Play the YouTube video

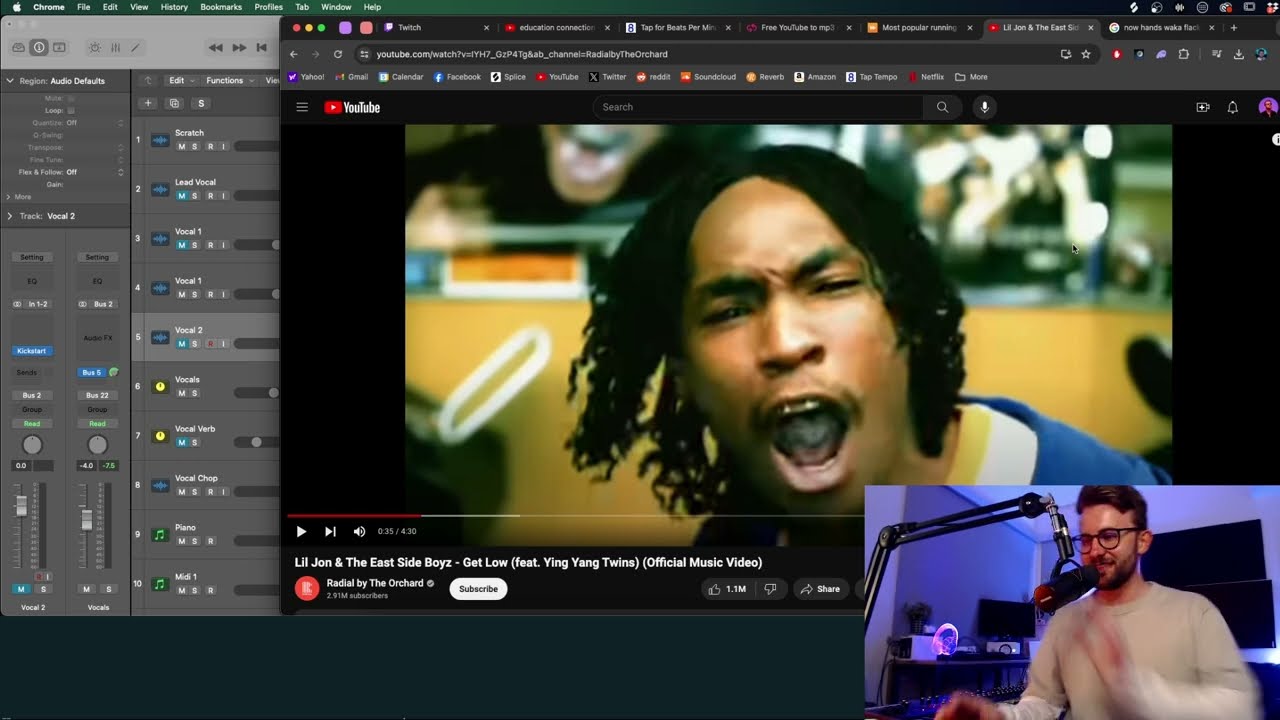(301, 532)
